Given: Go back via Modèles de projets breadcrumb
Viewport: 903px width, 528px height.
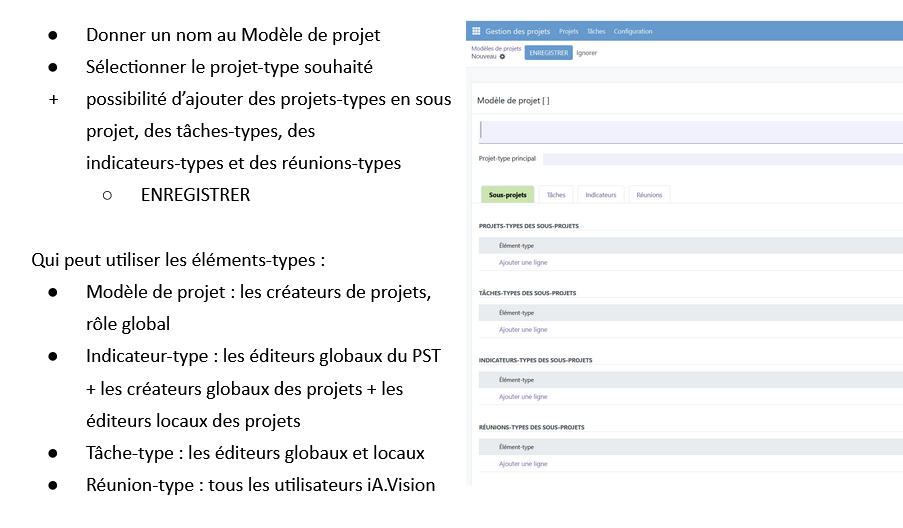Looking at the screenshot, I should point(496,48).
